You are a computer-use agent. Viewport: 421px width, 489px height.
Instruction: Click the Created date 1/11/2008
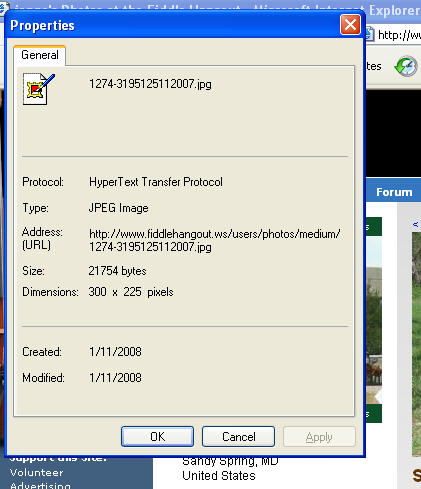click(115, 352)
